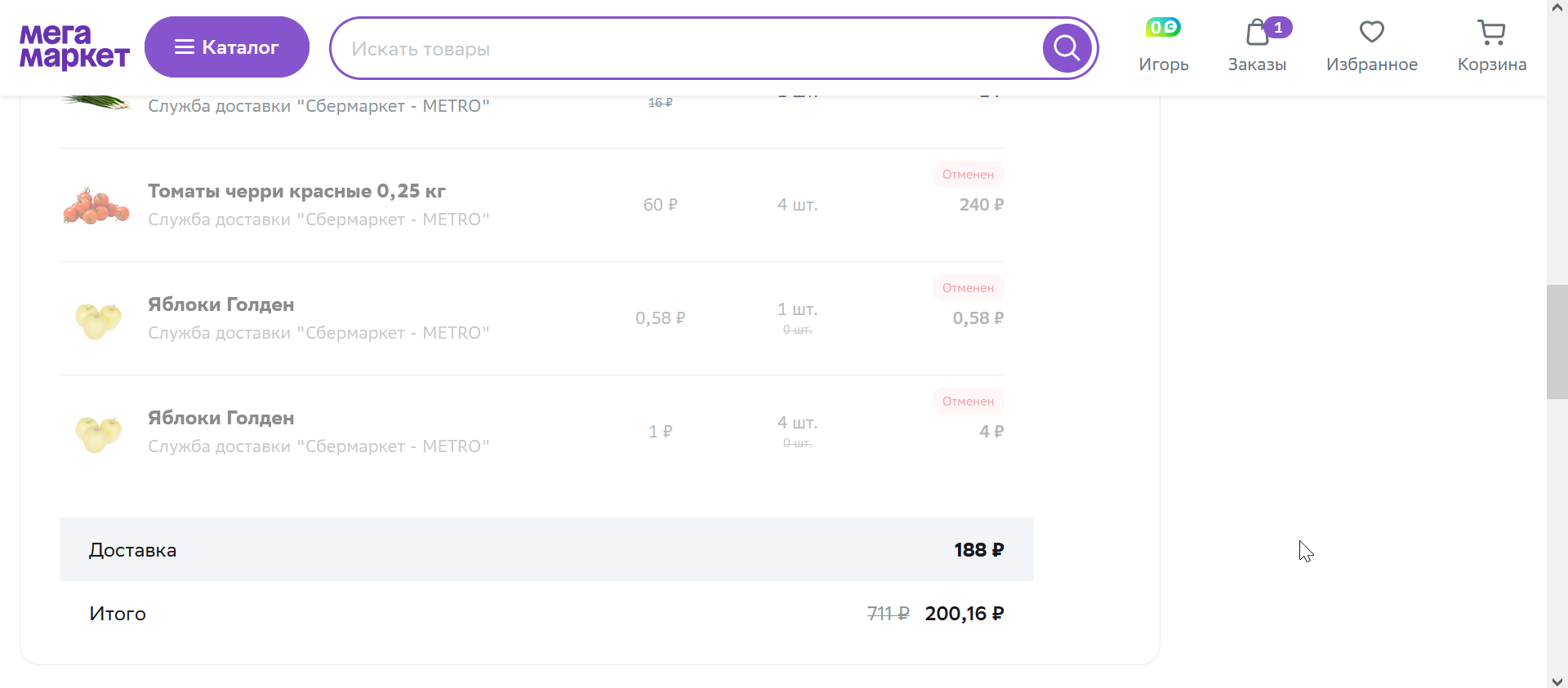
Task: Click the hamburger icon in Каталог button
Action: coord(185,47)
